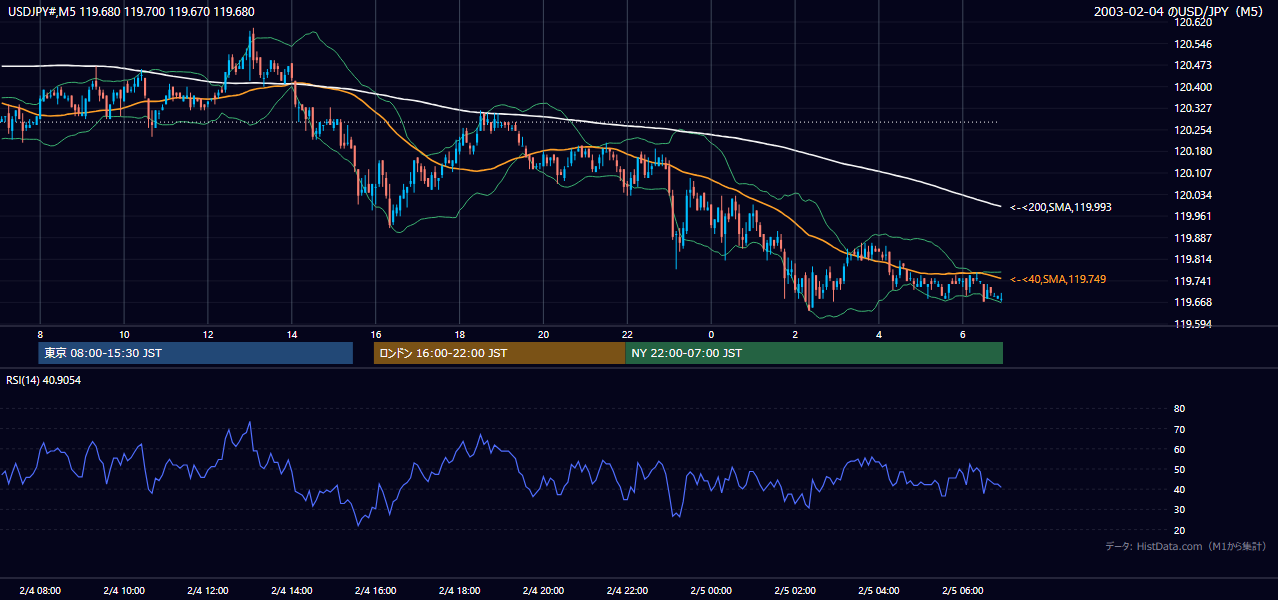Click the データ: HistData.com source credit

pyautogui.click(x=1186, y=546)
